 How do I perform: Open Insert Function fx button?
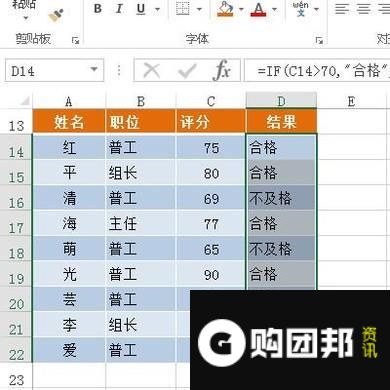[x=222, y=70]
